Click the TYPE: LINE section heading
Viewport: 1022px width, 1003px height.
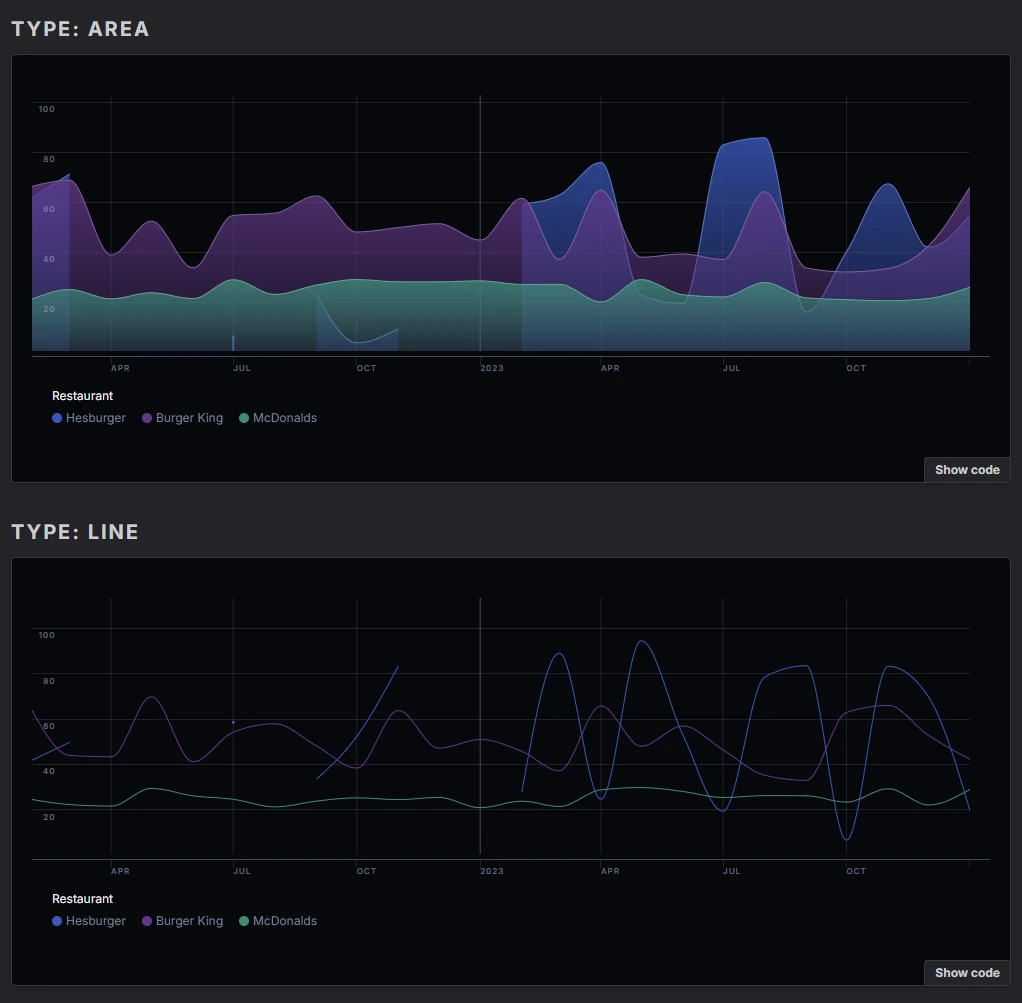[75, 532]
